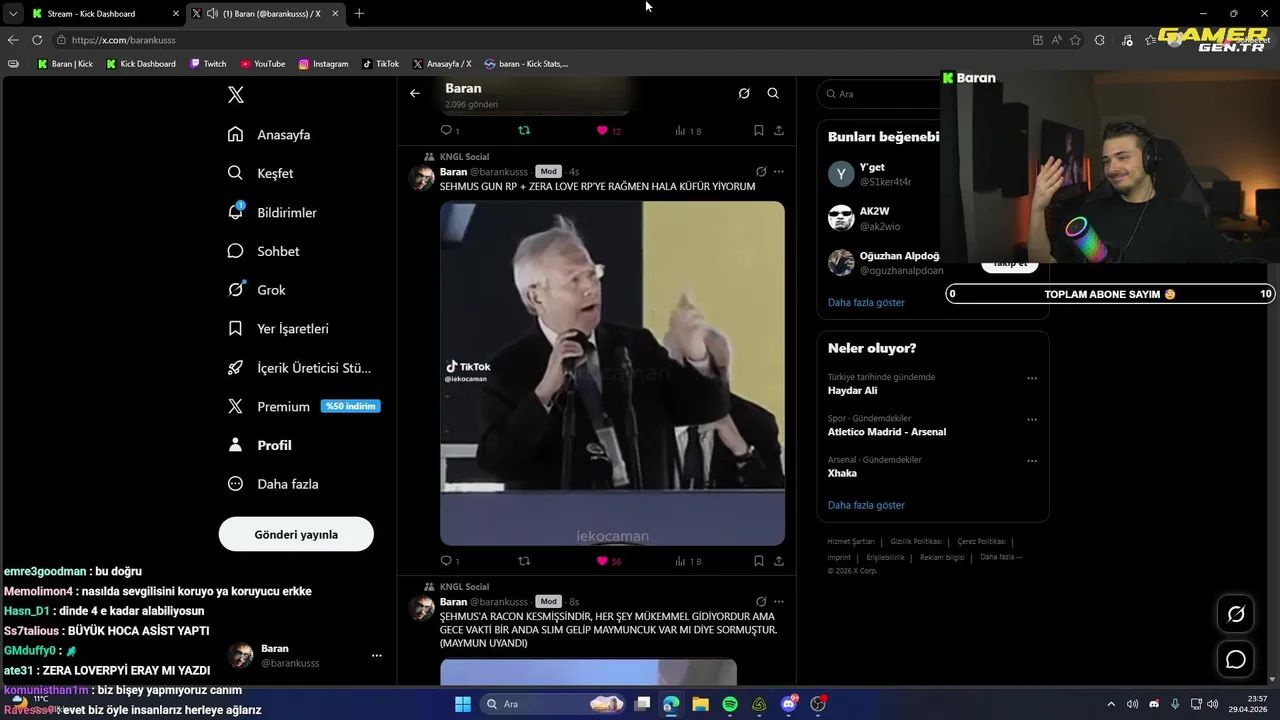The height and width of the screenshot is (720, 1280).
Task: Open Grok from the sidebar
Action: [256, 290]
